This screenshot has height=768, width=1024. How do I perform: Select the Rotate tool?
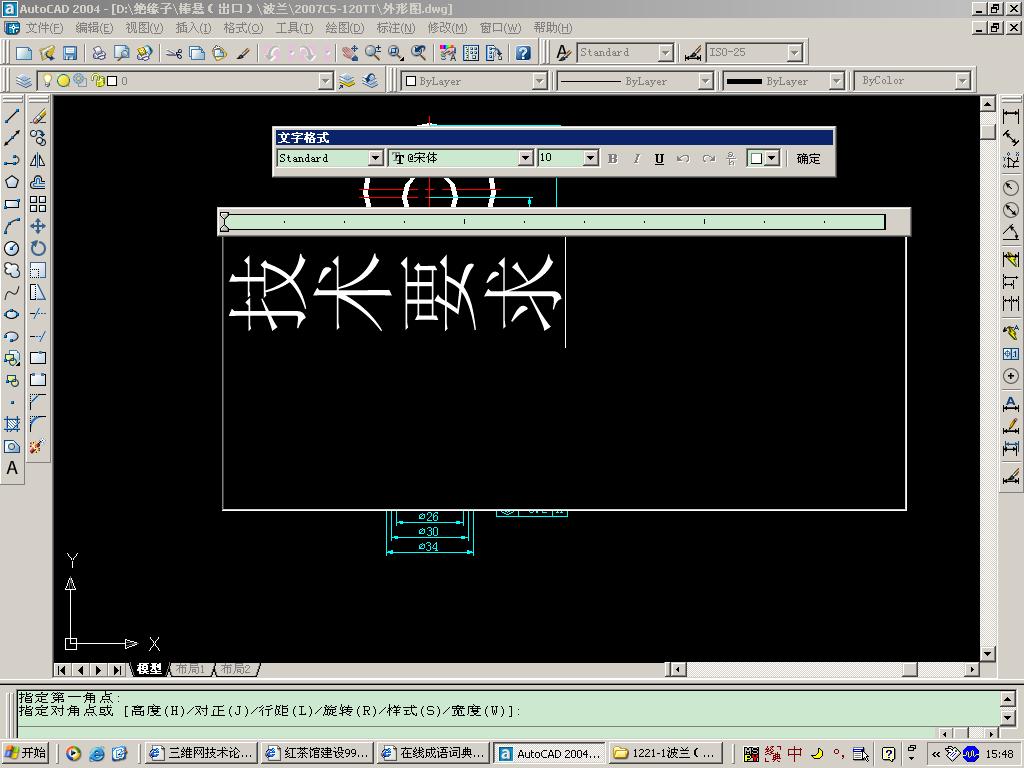tap(38, 248)
